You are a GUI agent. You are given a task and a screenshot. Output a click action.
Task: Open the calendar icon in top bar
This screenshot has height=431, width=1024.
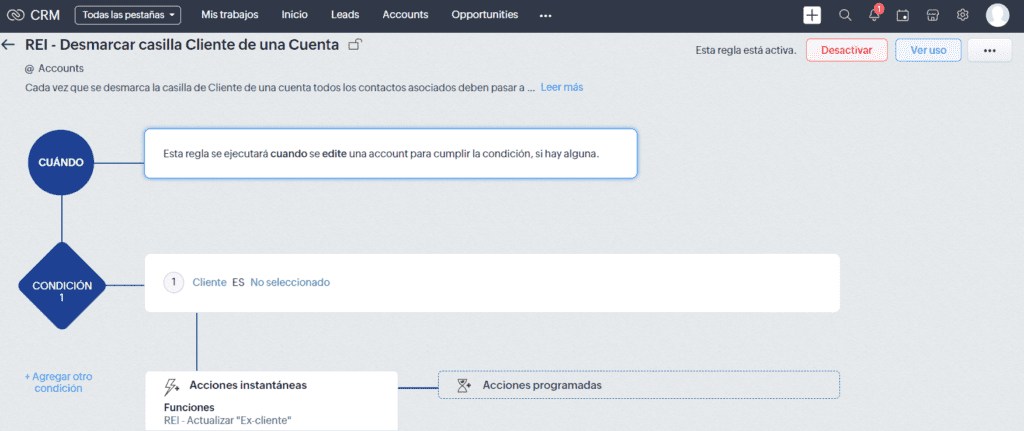point(904,15)
